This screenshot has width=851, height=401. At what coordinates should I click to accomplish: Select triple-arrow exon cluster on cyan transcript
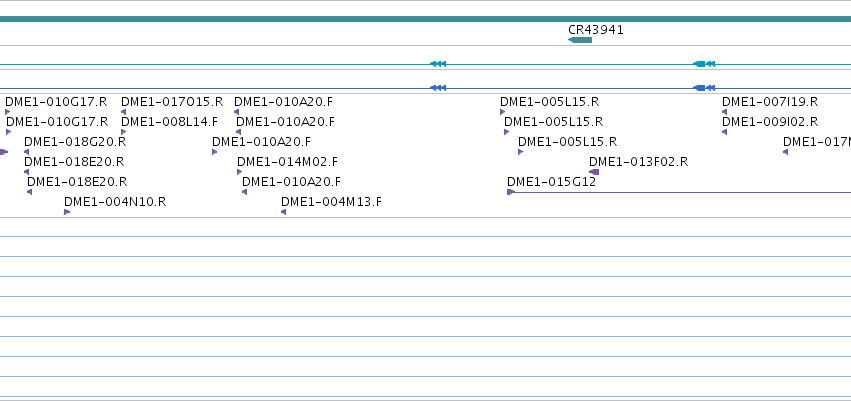[x=438, y=64]
